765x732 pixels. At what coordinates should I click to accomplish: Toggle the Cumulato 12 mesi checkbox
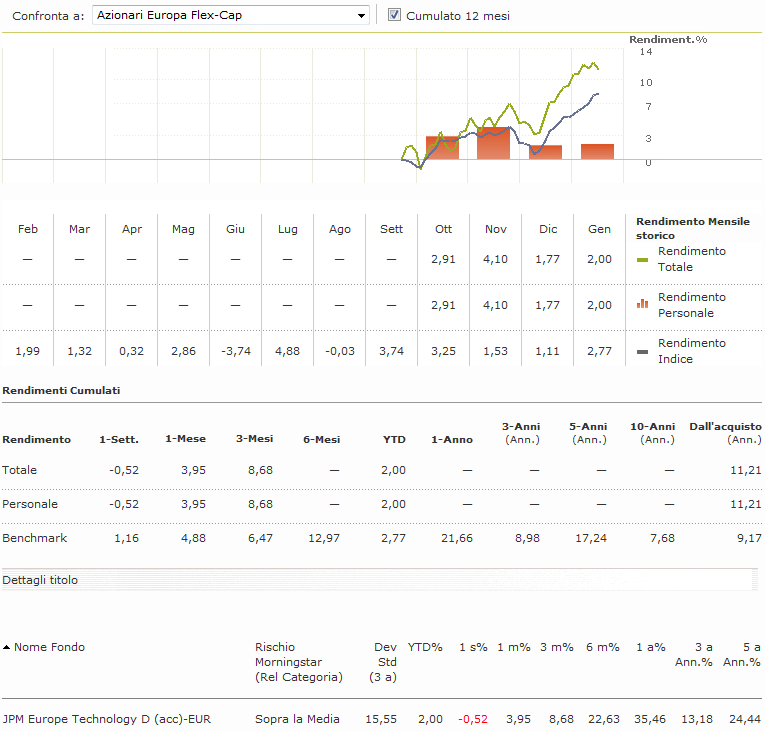coord(394,15)
